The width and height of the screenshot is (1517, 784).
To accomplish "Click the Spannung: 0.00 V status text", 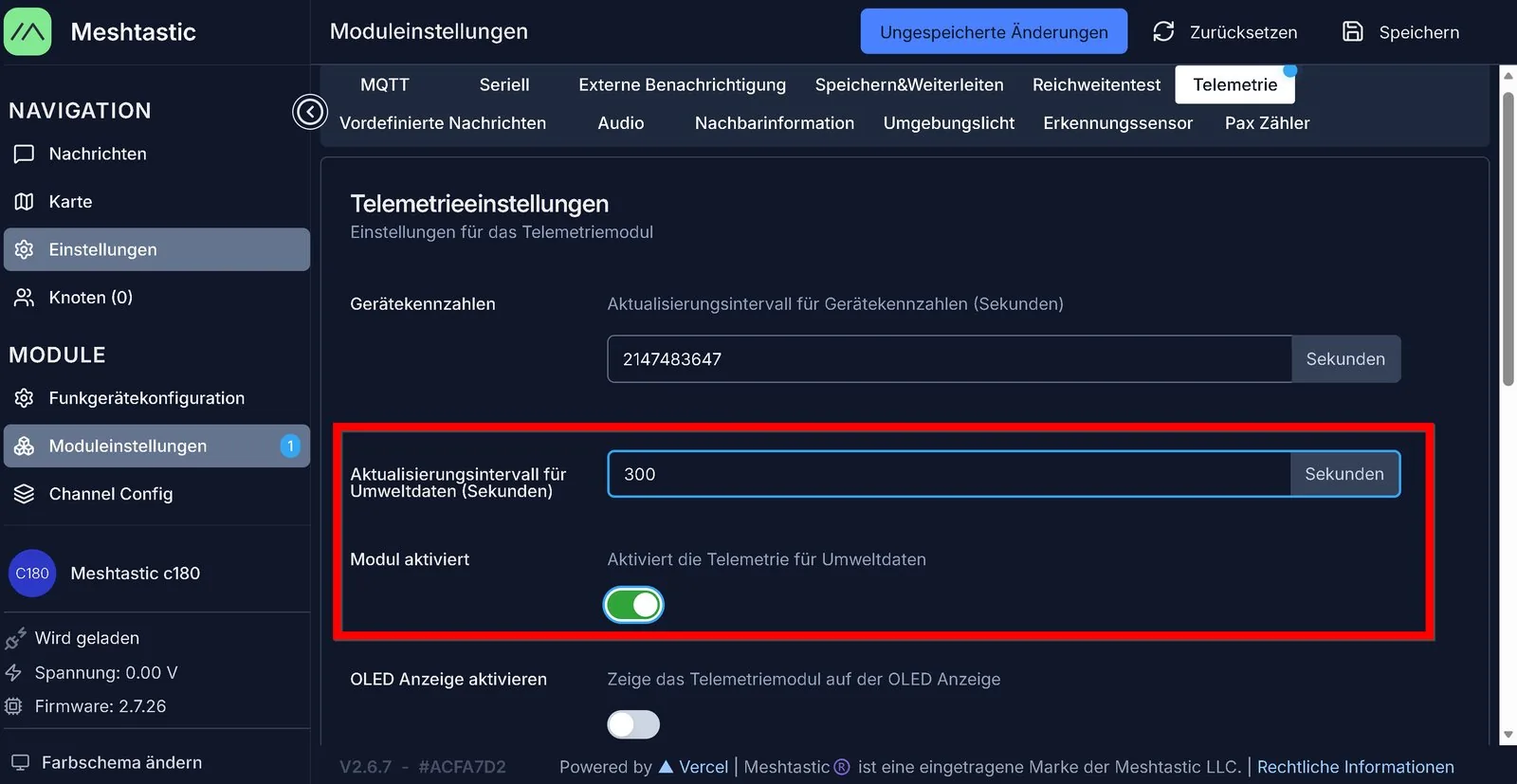I will coord(106,672).
